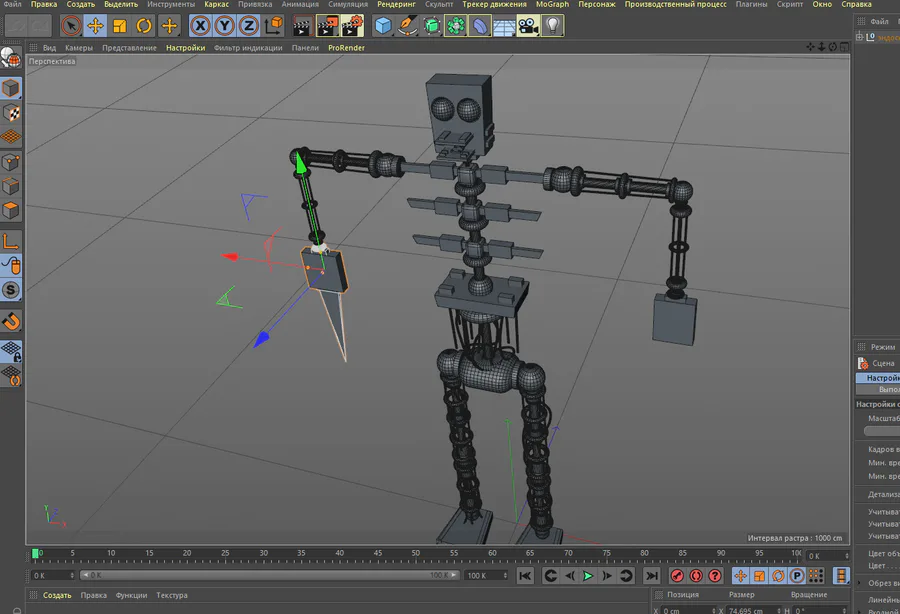Click Planar Workplane grid with arrows icon
This screenshot has width=900, height=614.
[x=11, y=376]
